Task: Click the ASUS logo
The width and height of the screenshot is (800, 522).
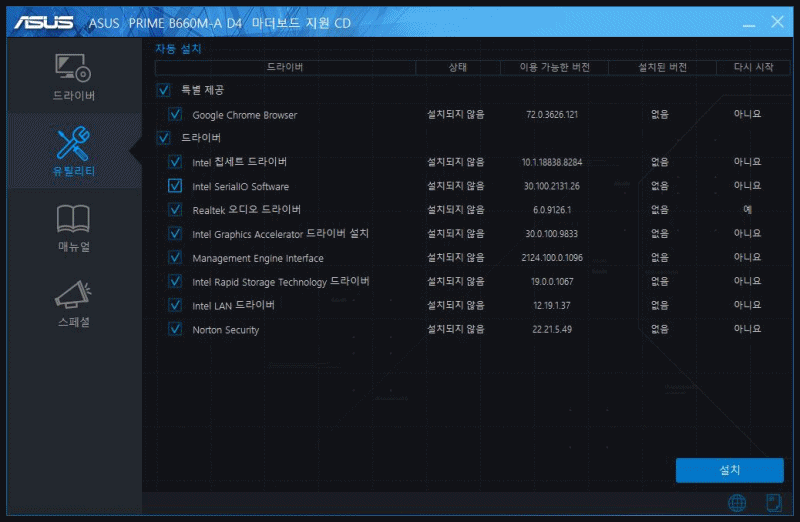Action: coord(44,22)
